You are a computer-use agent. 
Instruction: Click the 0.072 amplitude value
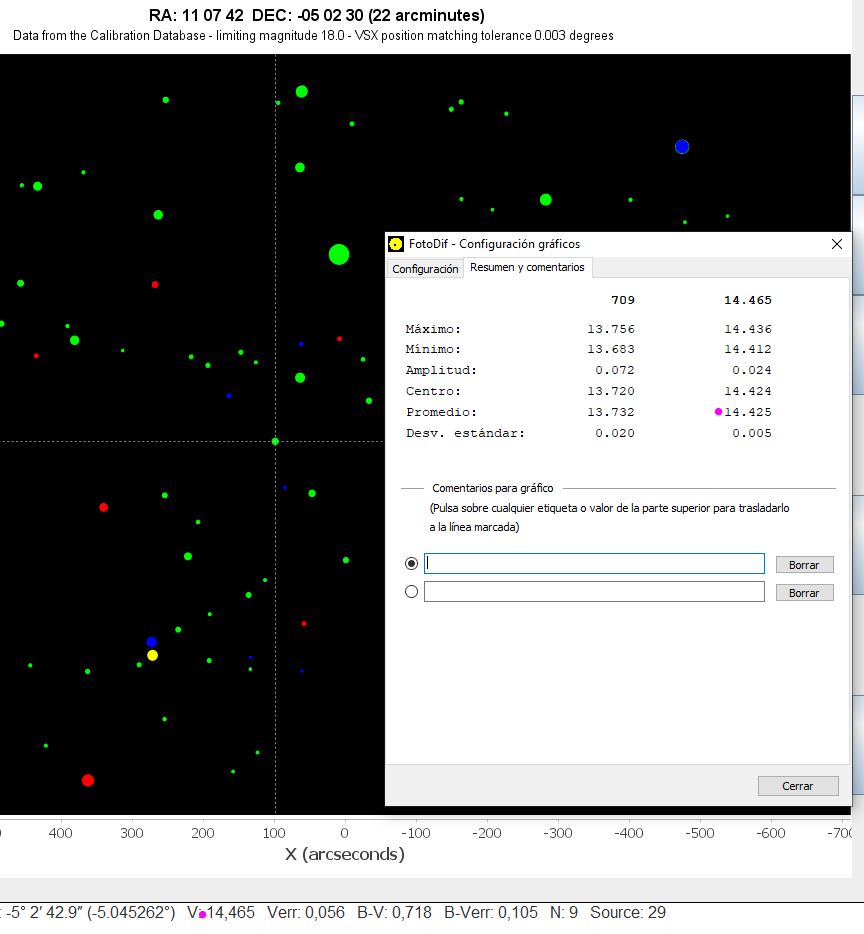coord(615,370)
